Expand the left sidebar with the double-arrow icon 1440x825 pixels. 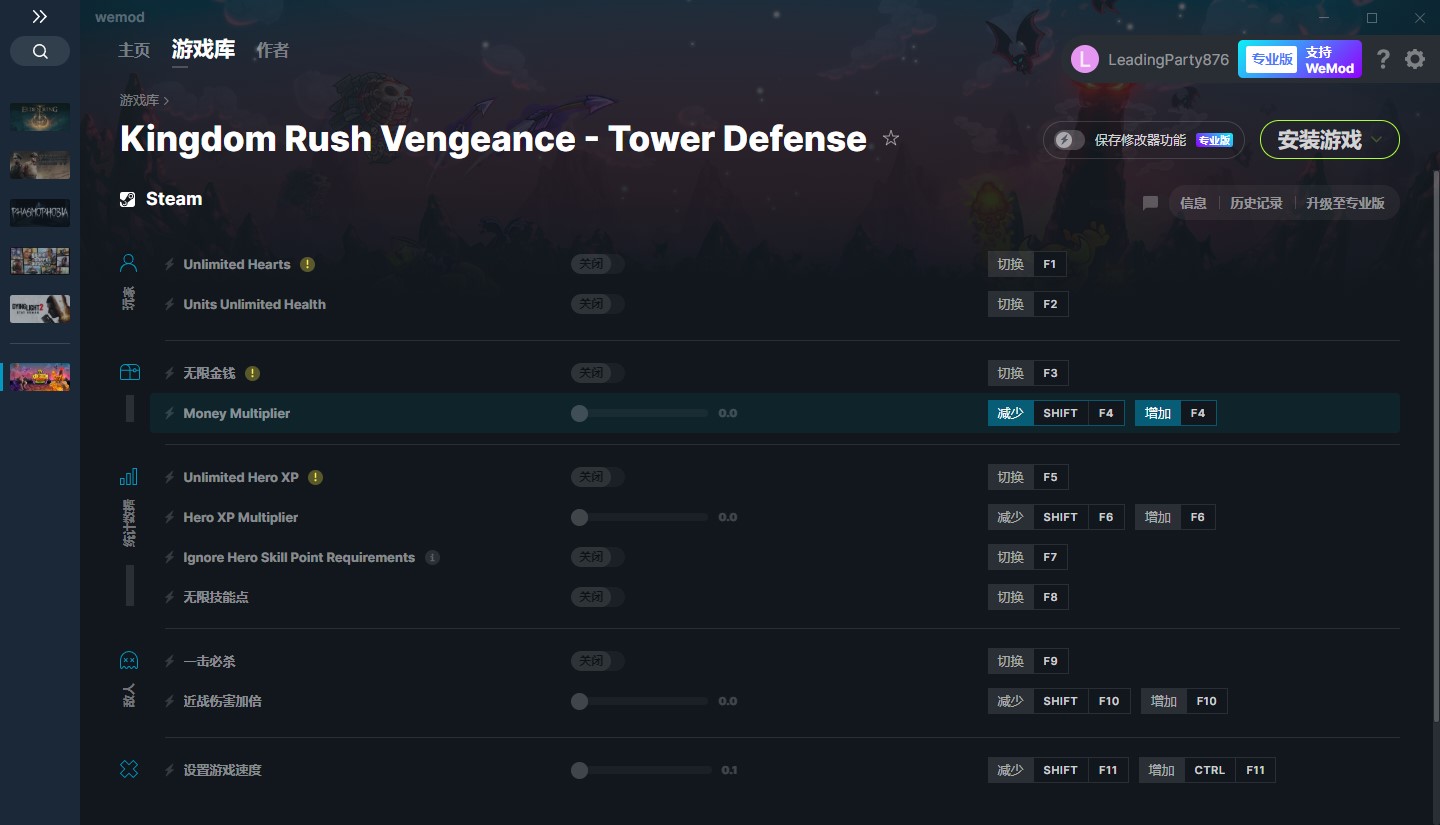[x=40, y=17]
